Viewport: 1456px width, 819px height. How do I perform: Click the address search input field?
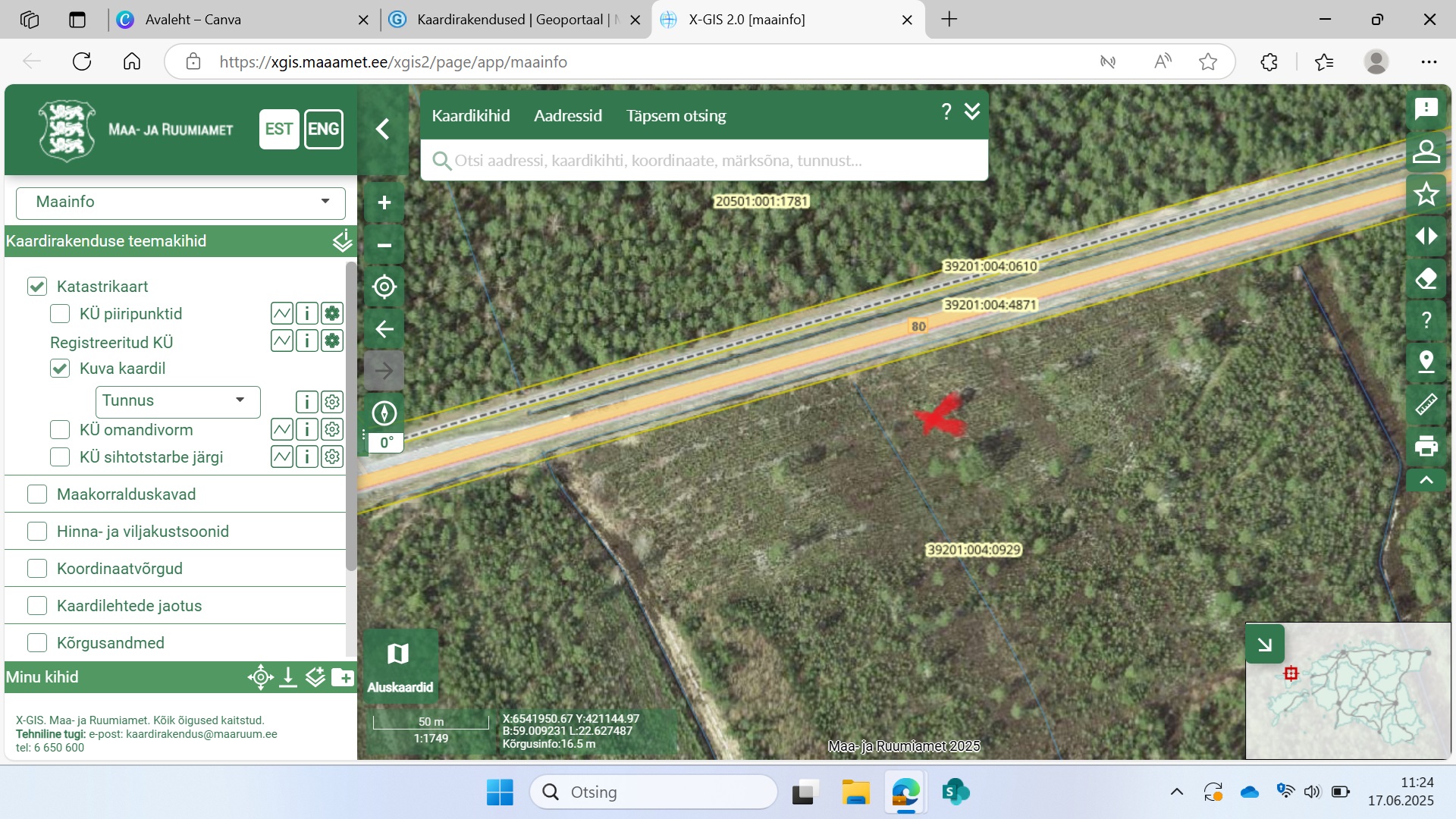[x=704, y=161]
